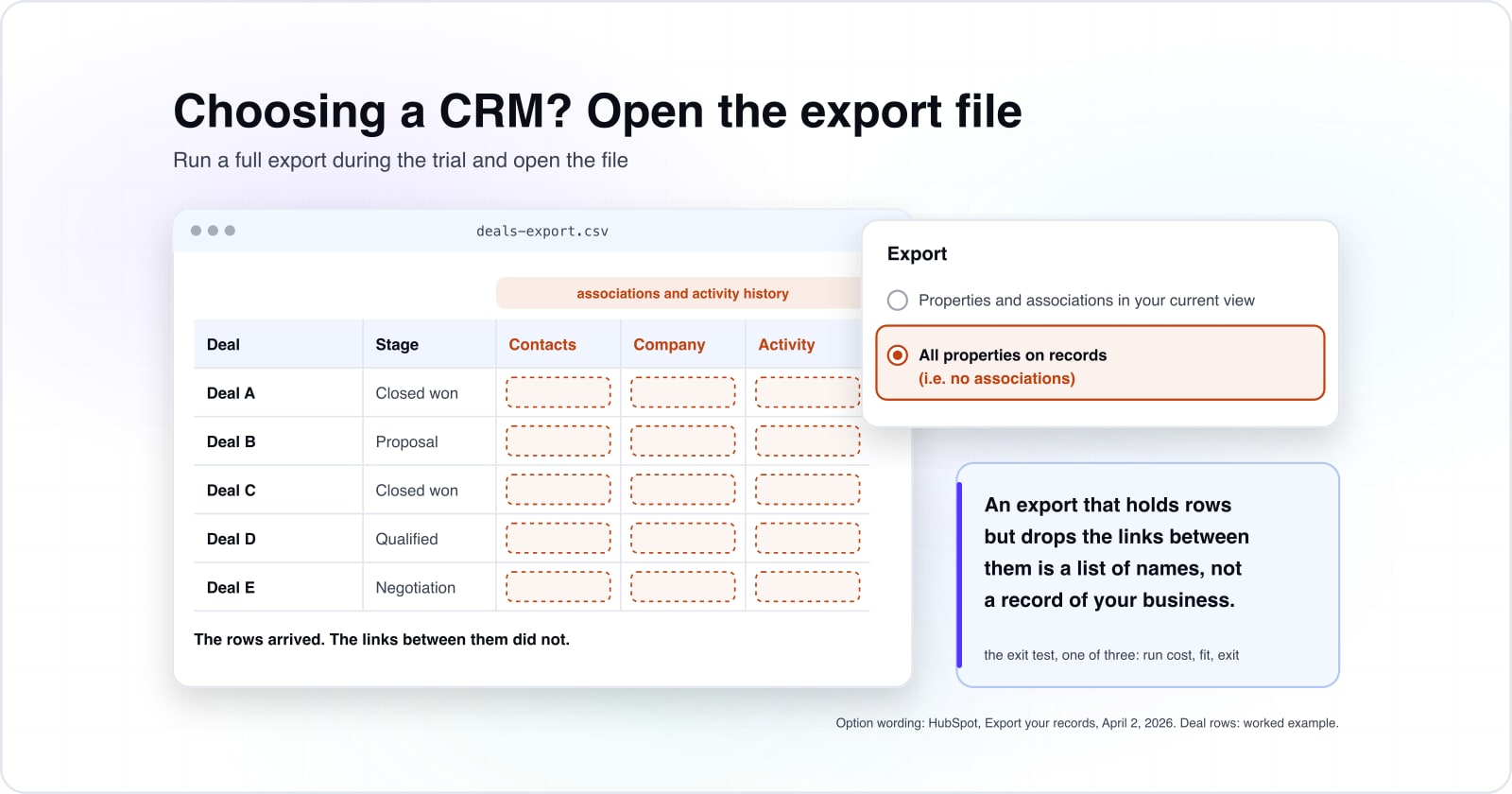The height and width of the screenshot is (794, 1512).
Task: Select the 'Deal D' row label
Action: [231, 539]
